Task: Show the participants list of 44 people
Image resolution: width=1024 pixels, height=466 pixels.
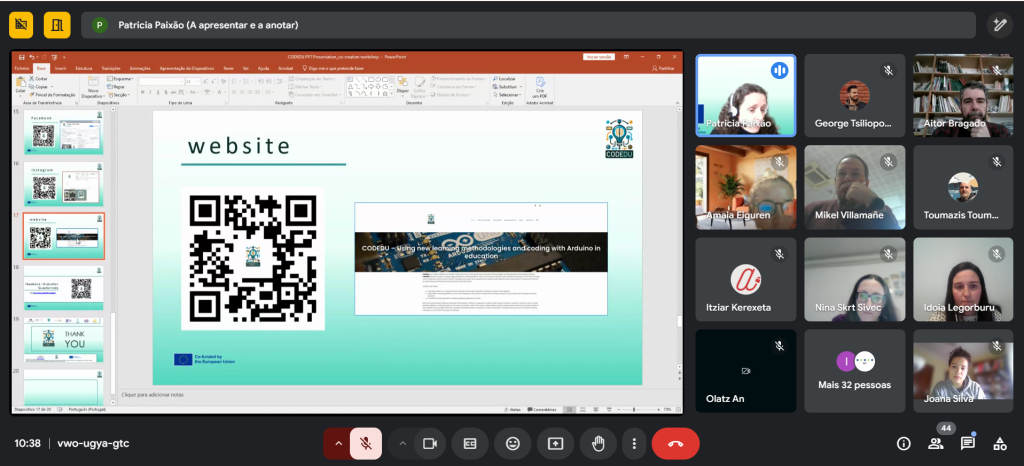Action: [x=936, y=443]
